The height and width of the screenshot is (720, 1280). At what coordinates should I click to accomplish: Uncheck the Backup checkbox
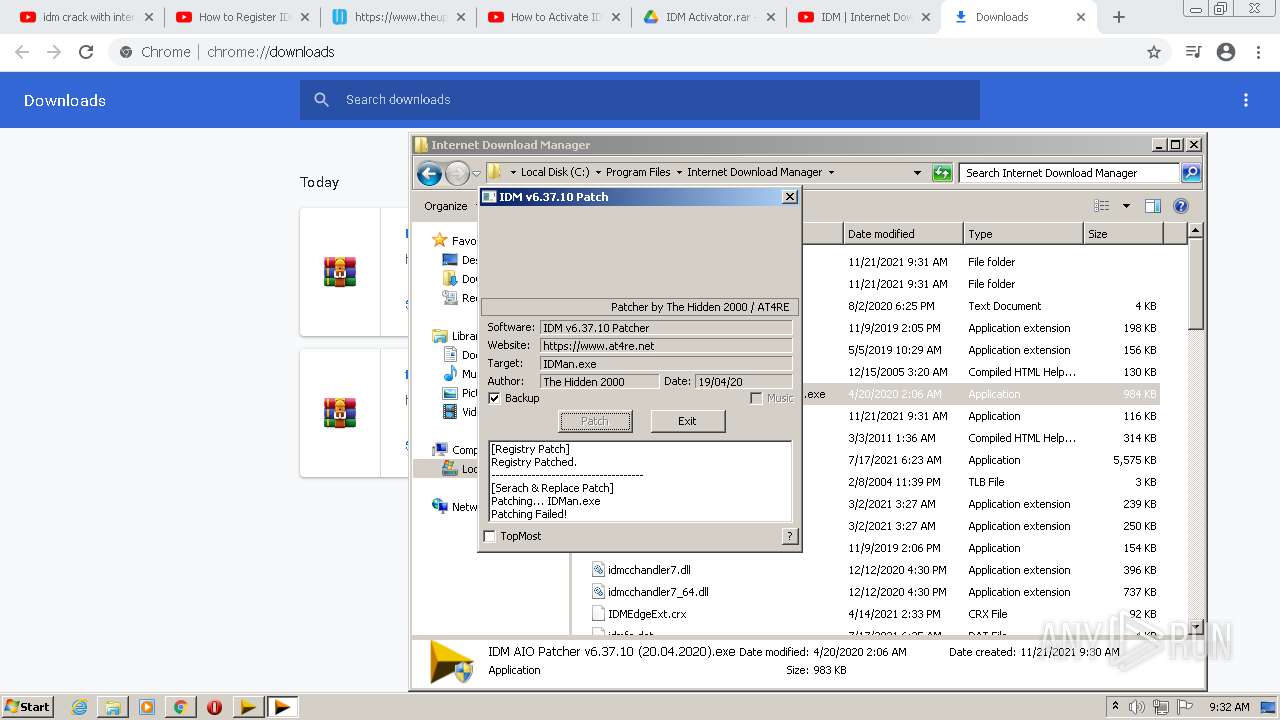coord(494,398)
